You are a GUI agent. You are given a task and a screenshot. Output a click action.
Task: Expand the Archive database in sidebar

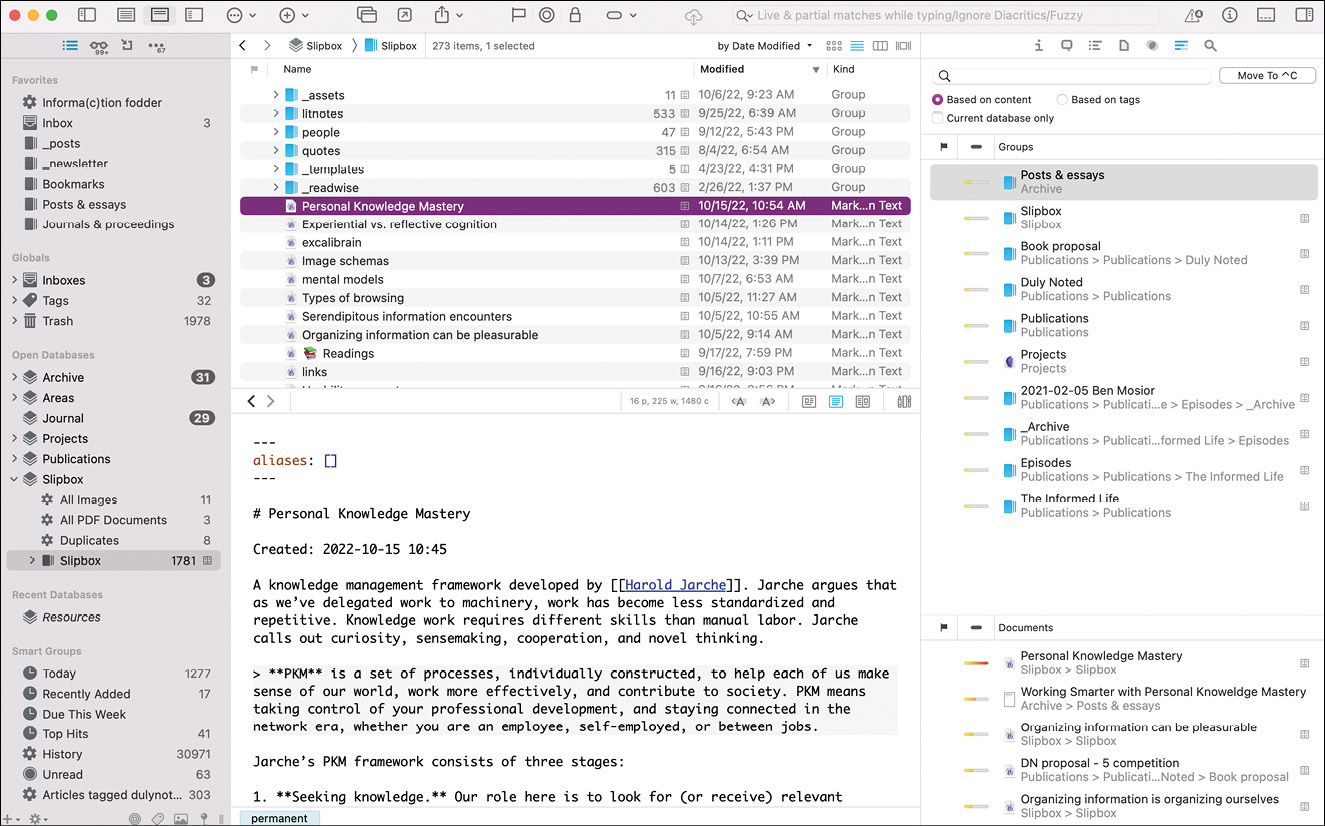click(14, 378)
